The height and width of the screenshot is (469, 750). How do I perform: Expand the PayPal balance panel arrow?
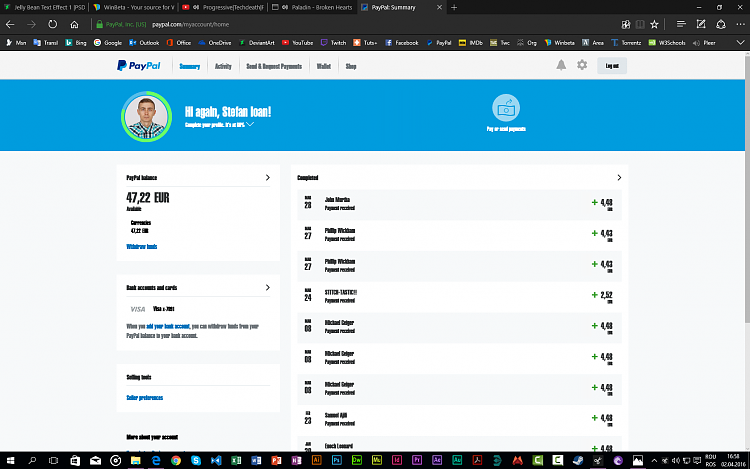268,177
